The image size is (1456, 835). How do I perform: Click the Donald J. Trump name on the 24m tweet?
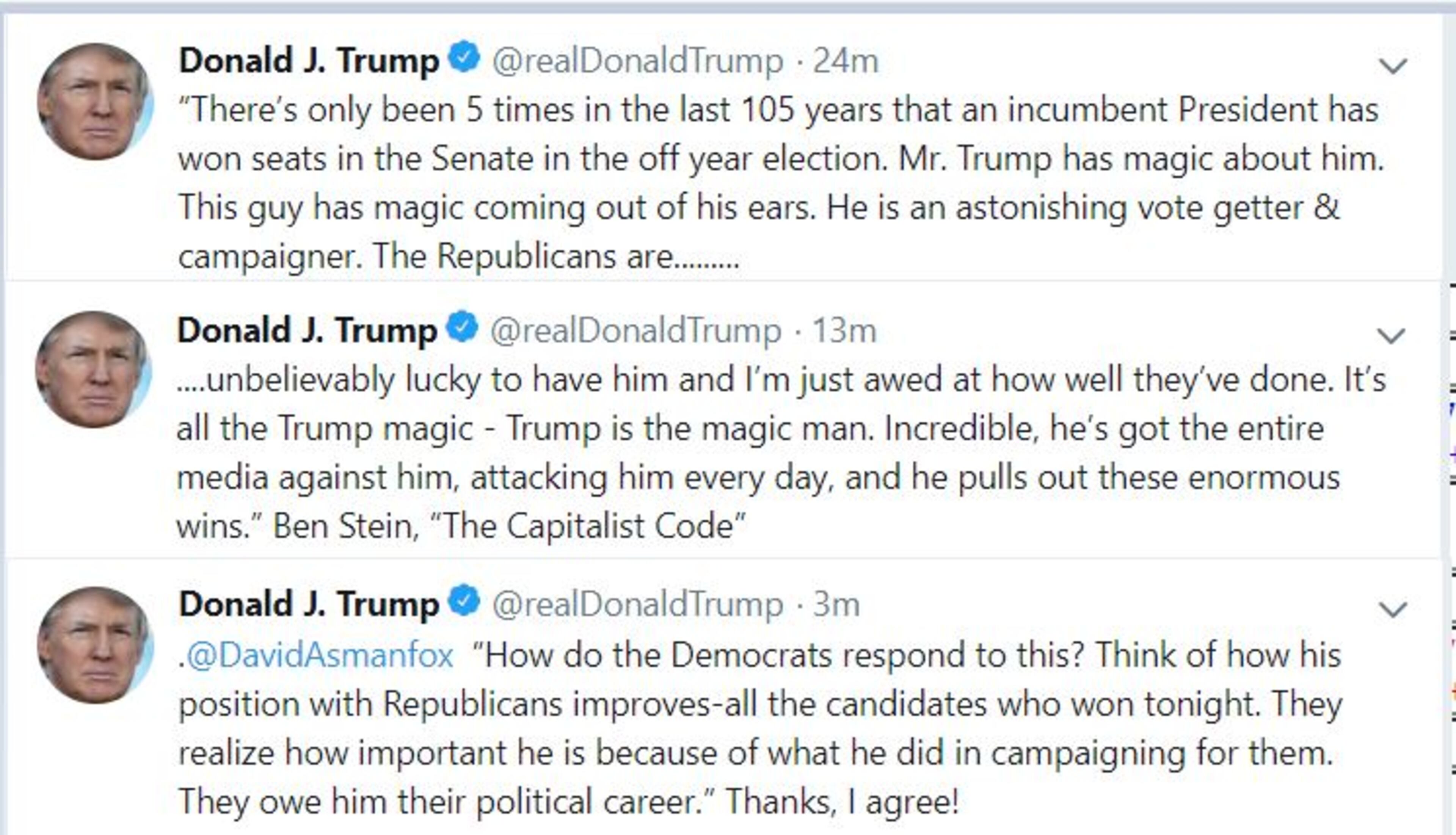tap(309, 61)
